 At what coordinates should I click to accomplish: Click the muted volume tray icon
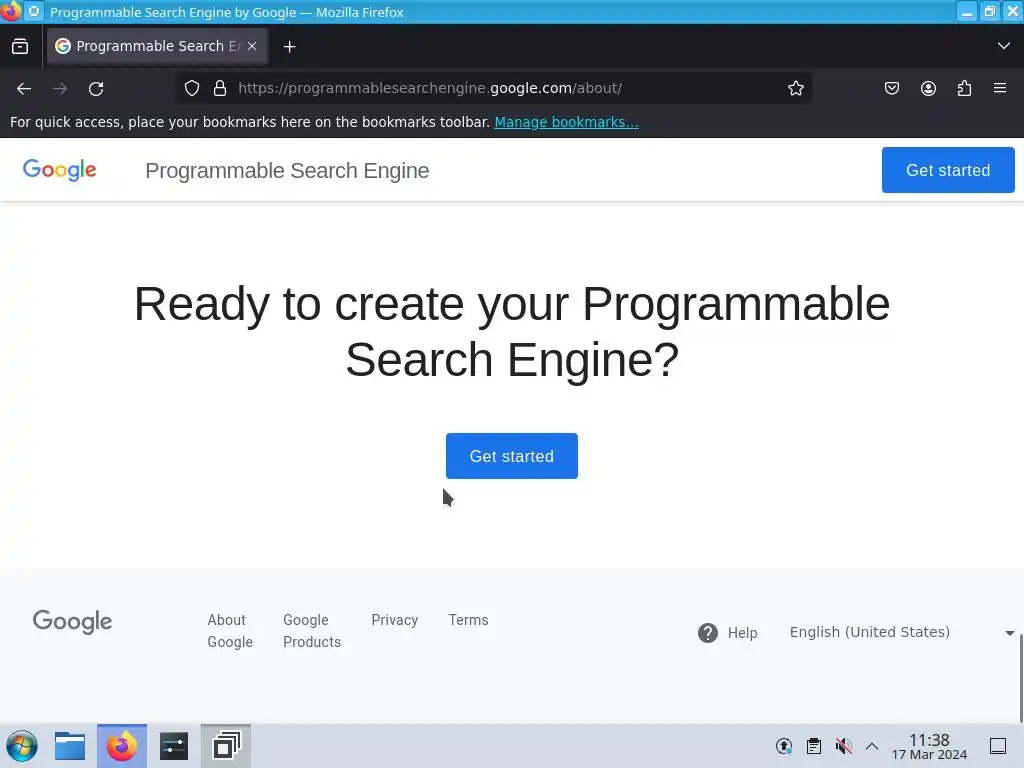coord(844,746)
